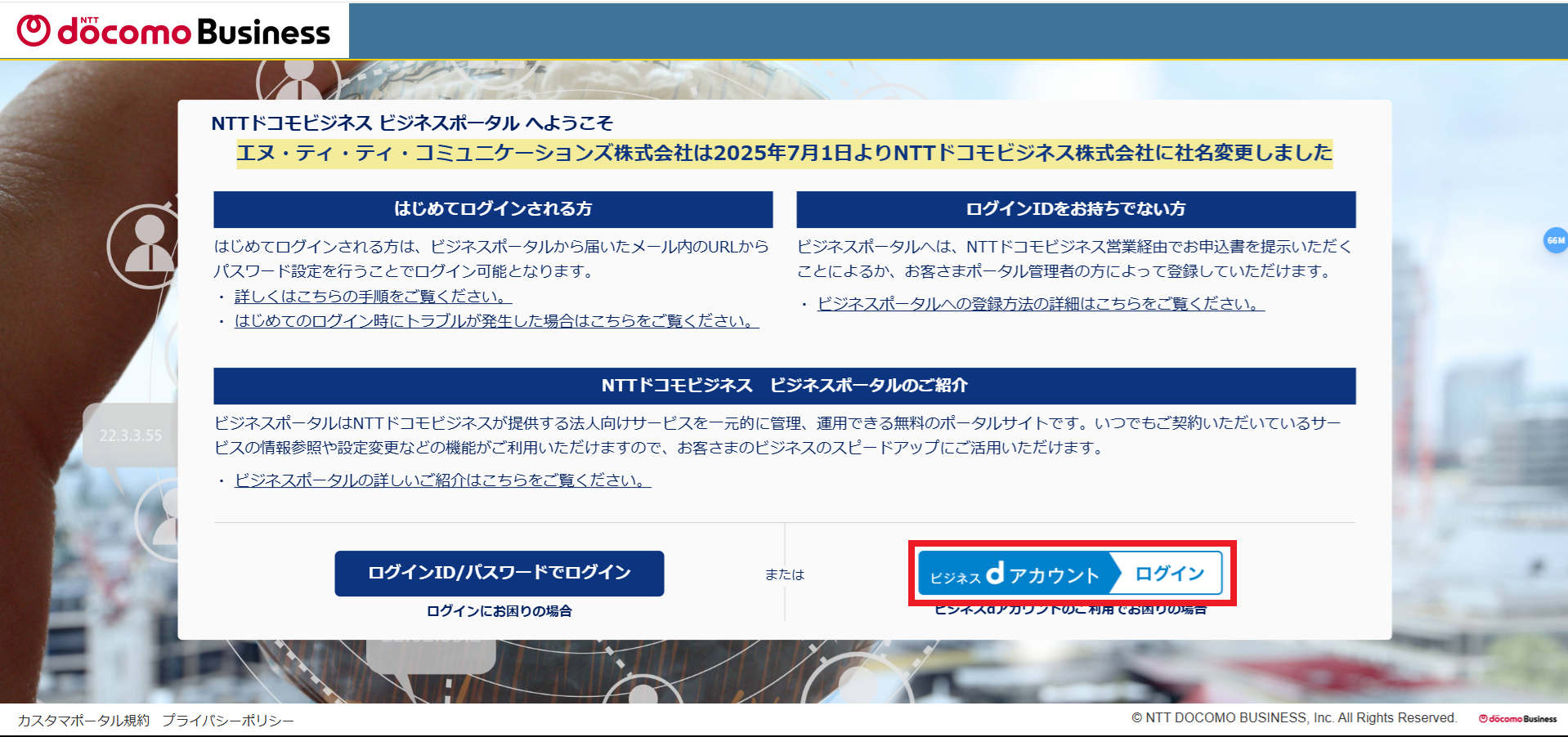Open ビジネスdアカウントのご利用でお困りの場合 link
1568x737 pixels.
tap(1070, 610)
